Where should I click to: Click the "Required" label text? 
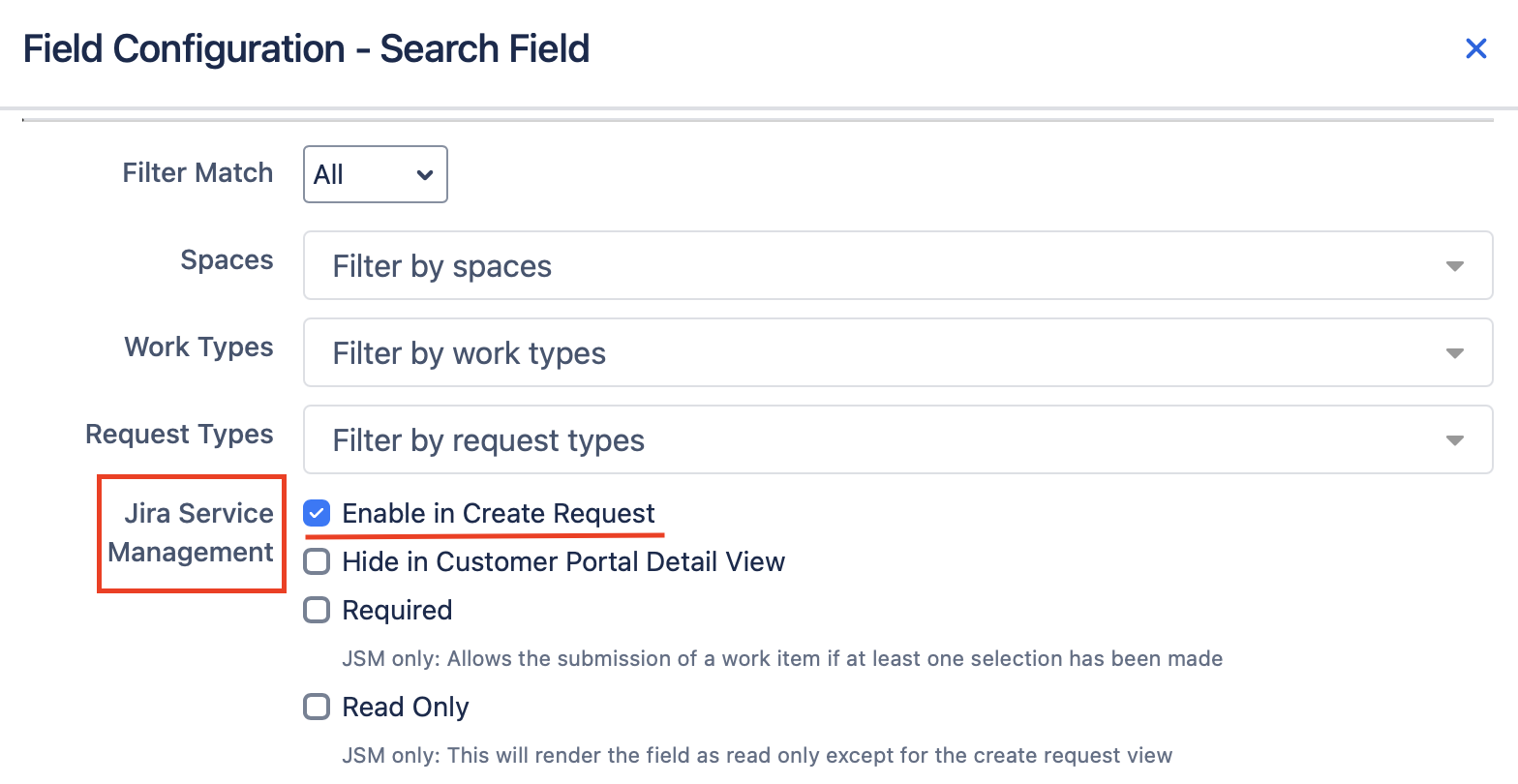click(x=397, y=610)
